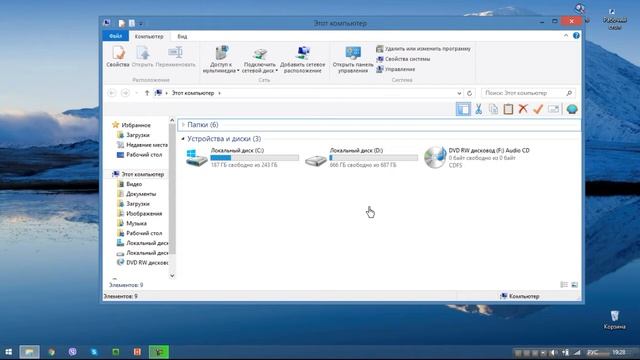Switch to large icons view icon
Viewport: 640px width, 360px height.
574,284
